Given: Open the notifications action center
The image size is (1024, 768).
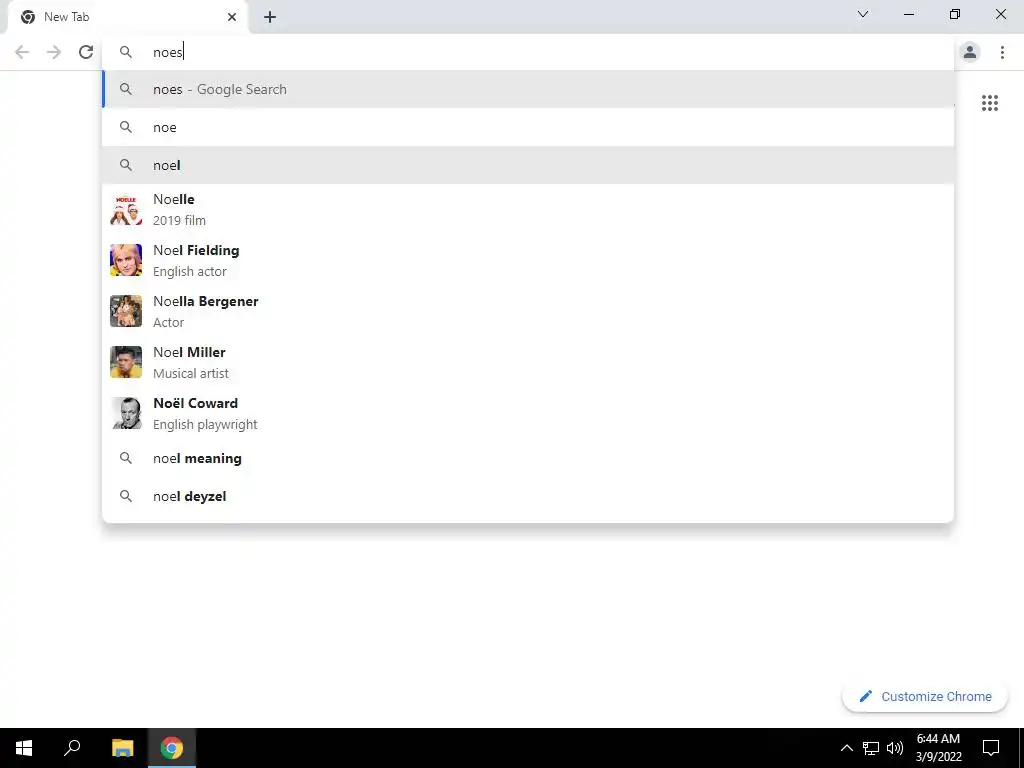Looking at the screenshot, I should [x=991, y=748].
